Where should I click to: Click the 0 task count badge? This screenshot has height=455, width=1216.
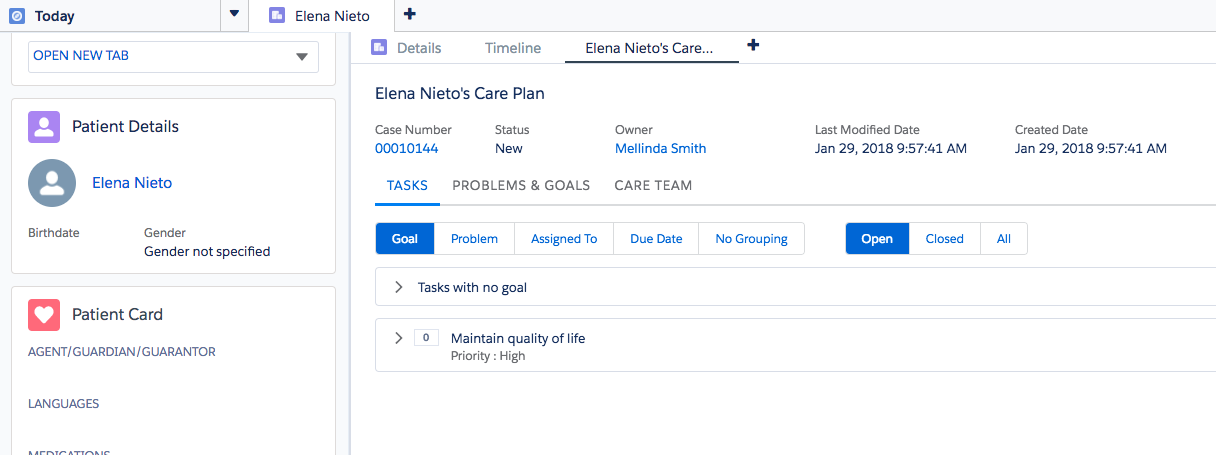tap(426, 338)
